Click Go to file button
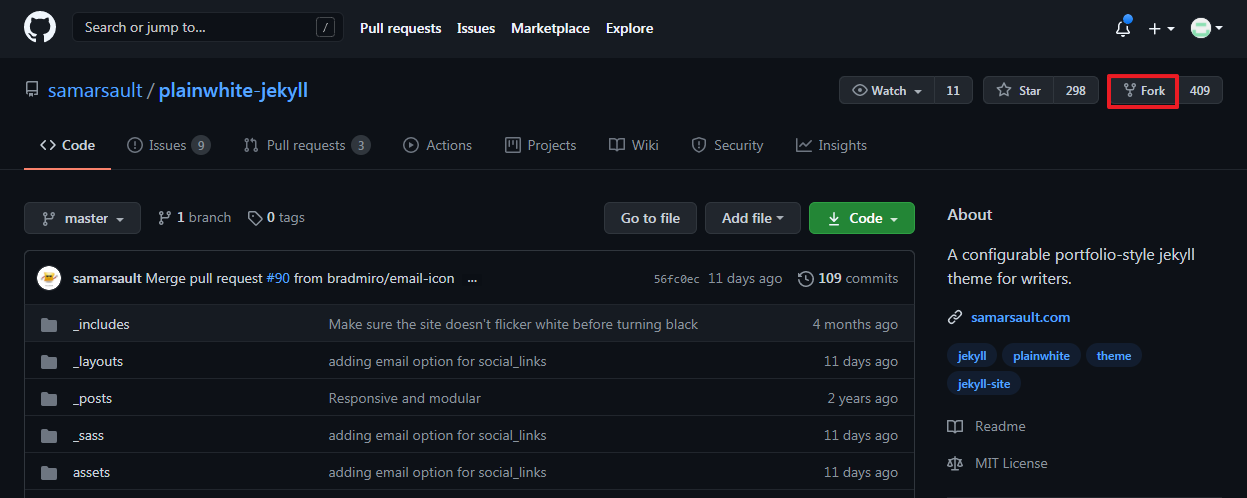Viewport: 1247px width, 498px height. pyautogui.click(x=650, y=218)
